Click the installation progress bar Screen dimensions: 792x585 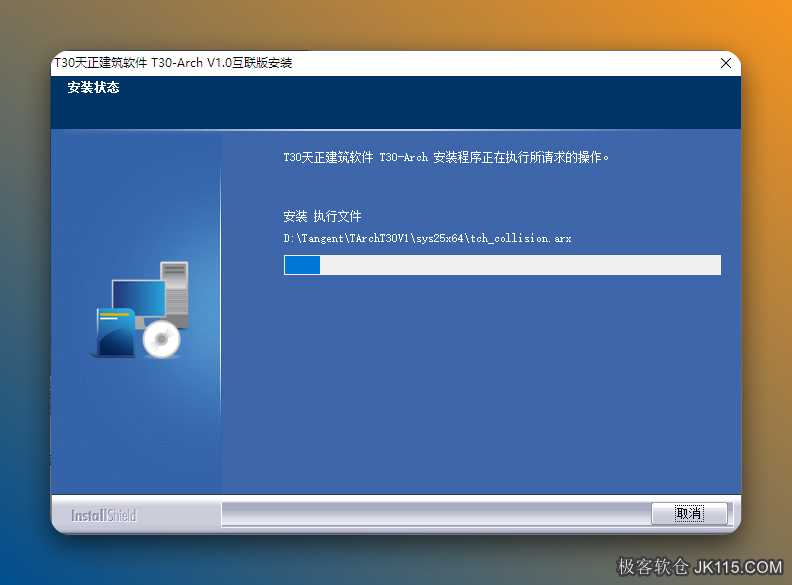pos(502,265)
